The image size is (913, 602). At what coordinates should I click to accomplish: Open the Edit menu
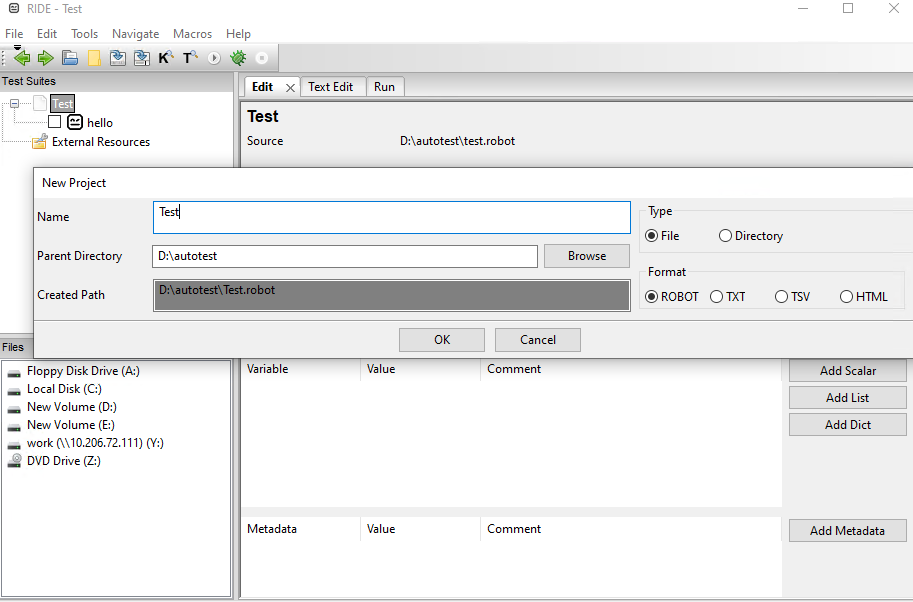point(47,34)
